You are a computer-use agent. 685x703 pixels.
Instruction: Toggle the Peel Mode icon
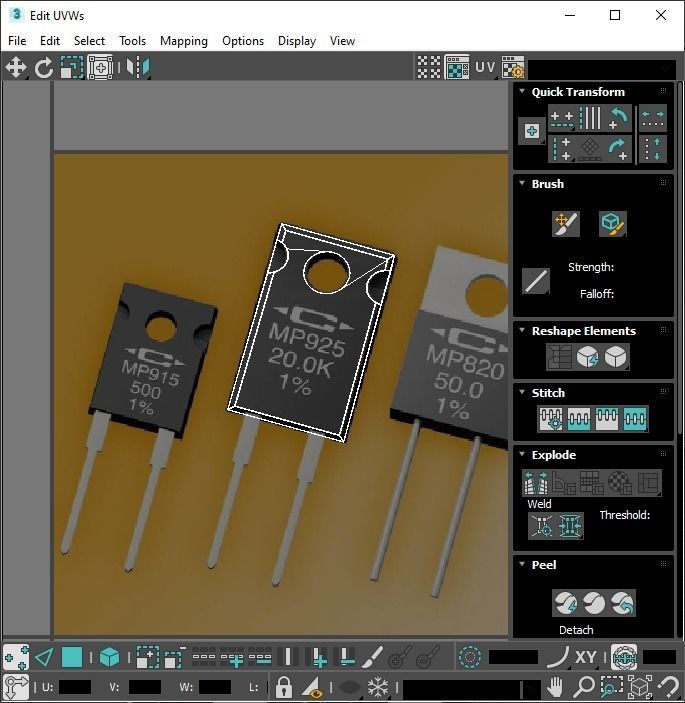594,603
